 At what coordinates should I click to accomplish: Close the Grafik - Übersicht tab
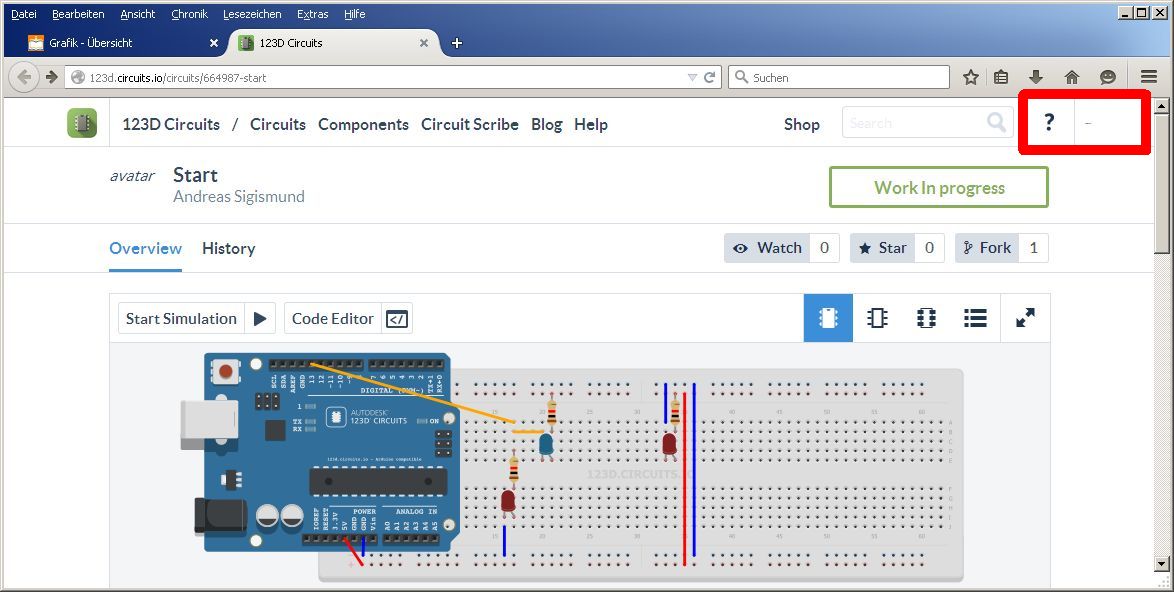coord(213,43)
